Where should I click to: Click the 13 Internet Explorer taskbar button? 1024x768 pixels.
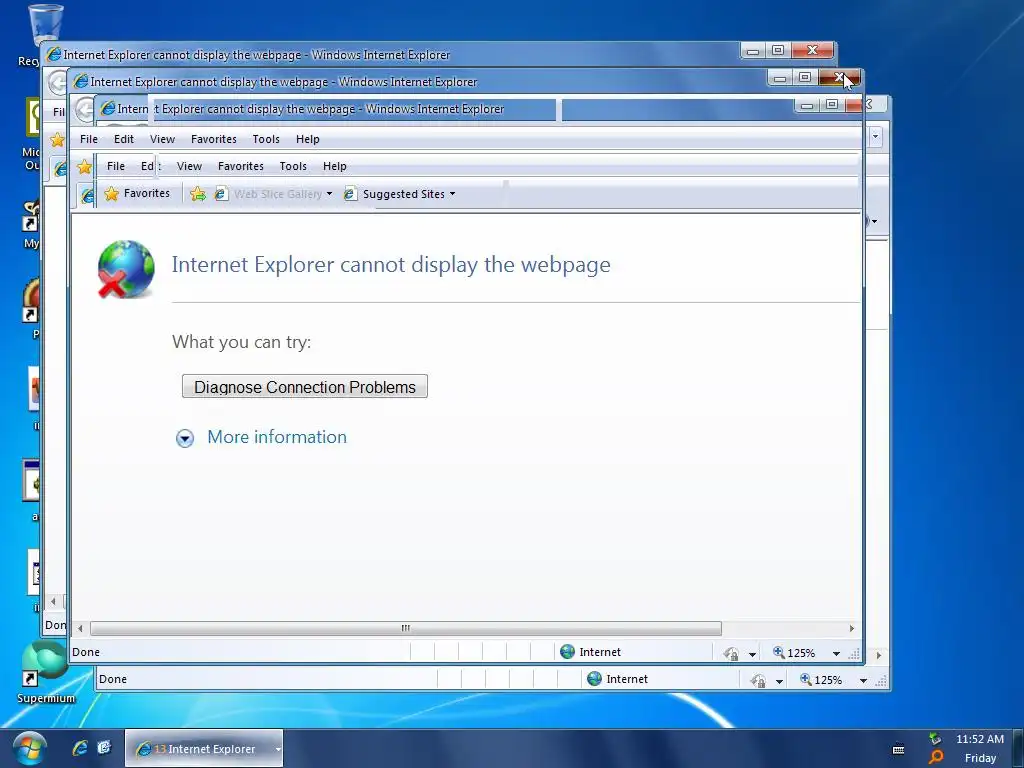point(203,749)
